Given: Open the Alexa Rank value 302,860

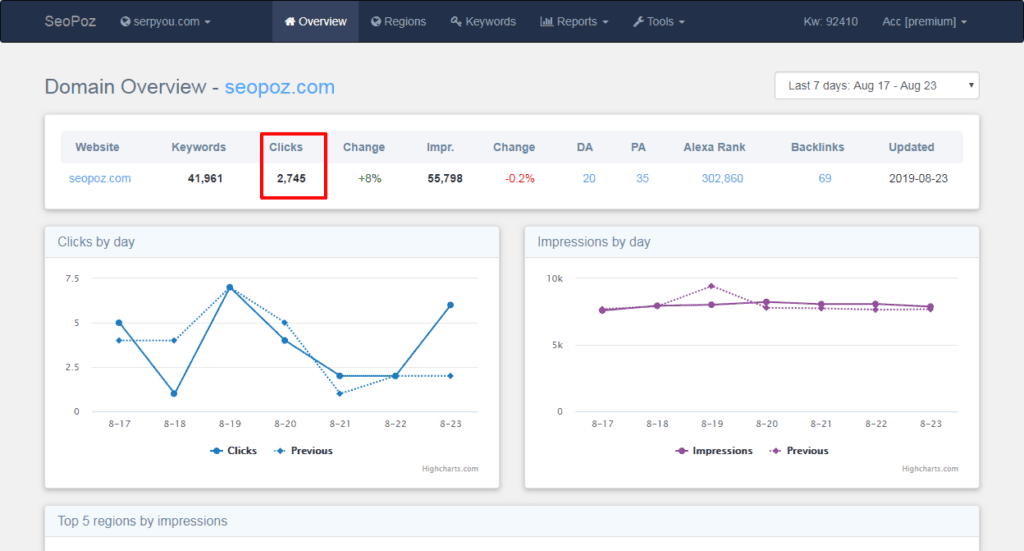Looking at the screenshot, I should click(722, 178).
